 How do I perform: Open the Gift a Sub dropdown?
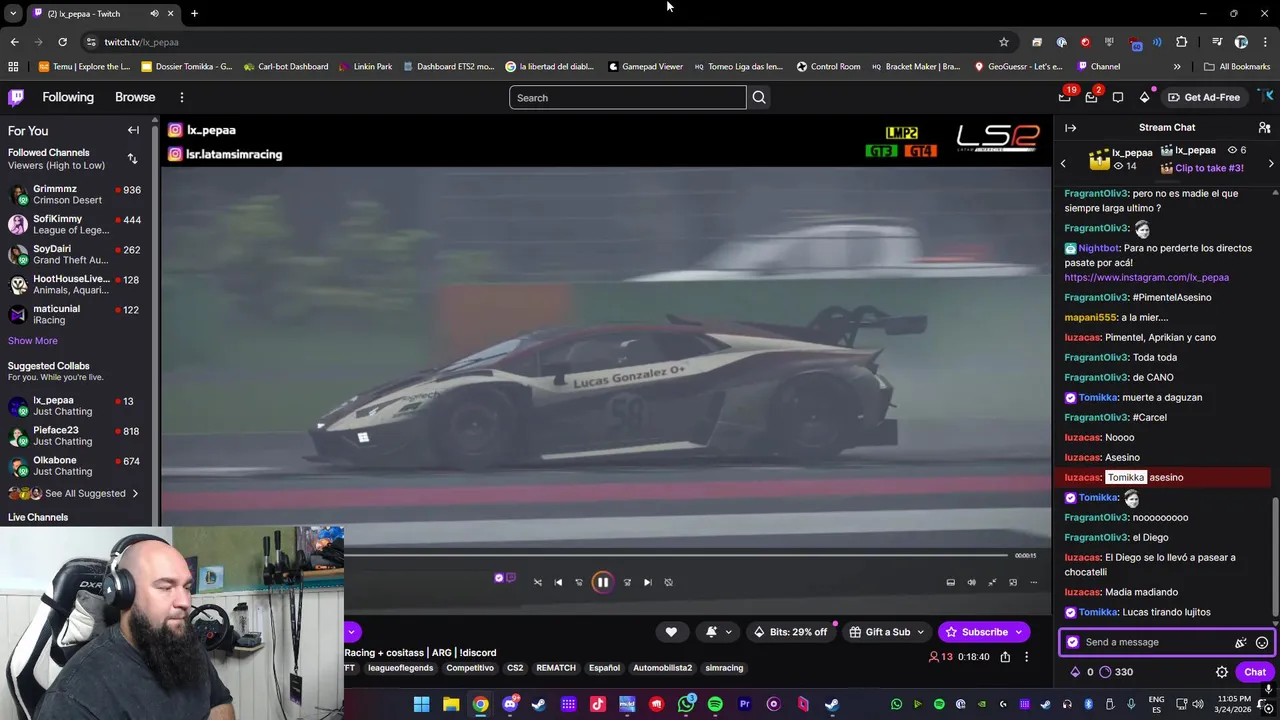[887, 632]
